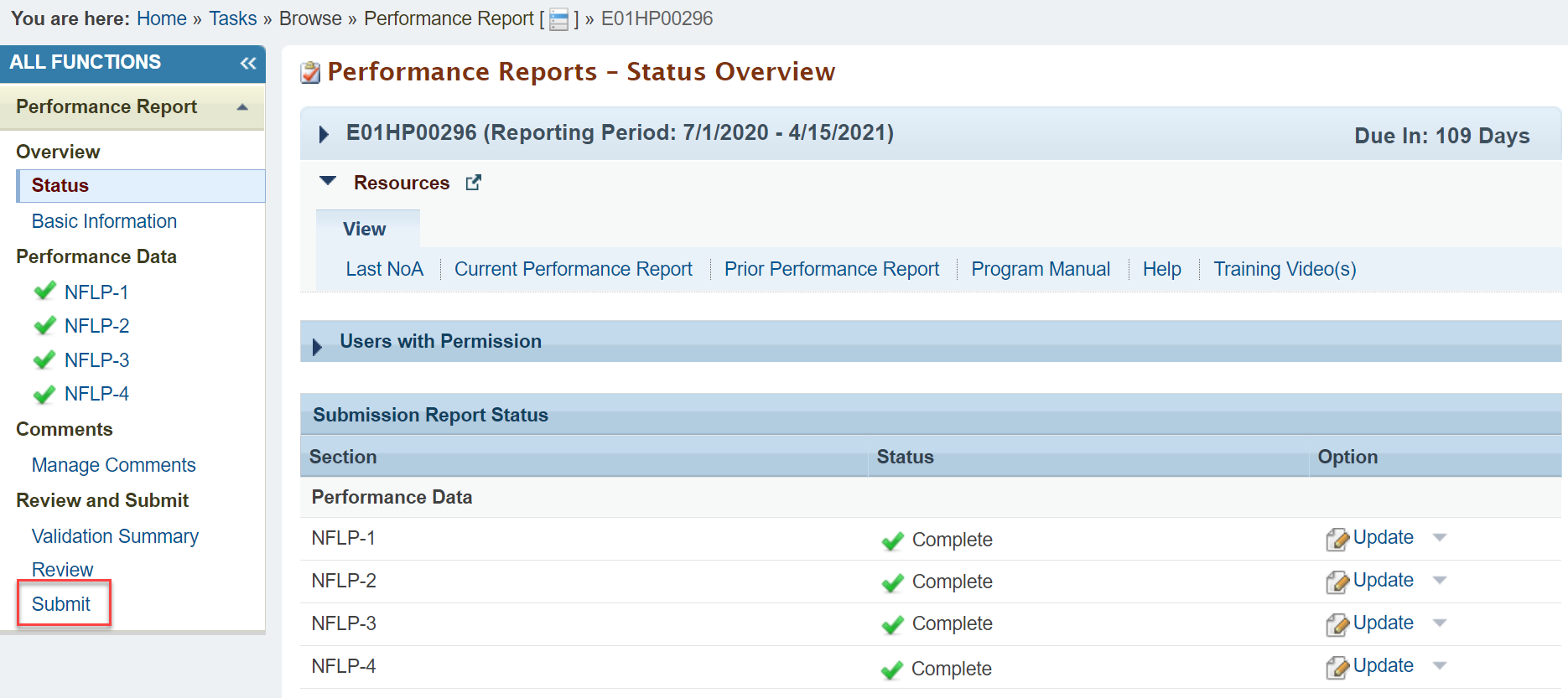Click the Complete status checkmark for NFLP-2 row

coord(892,582)
